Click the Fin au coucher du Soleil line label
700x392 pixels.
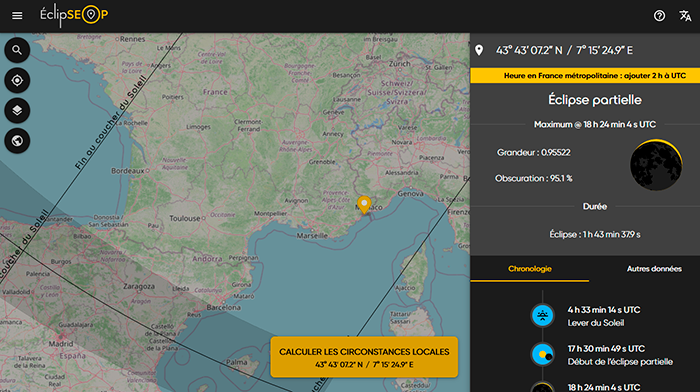coord(110,123)
